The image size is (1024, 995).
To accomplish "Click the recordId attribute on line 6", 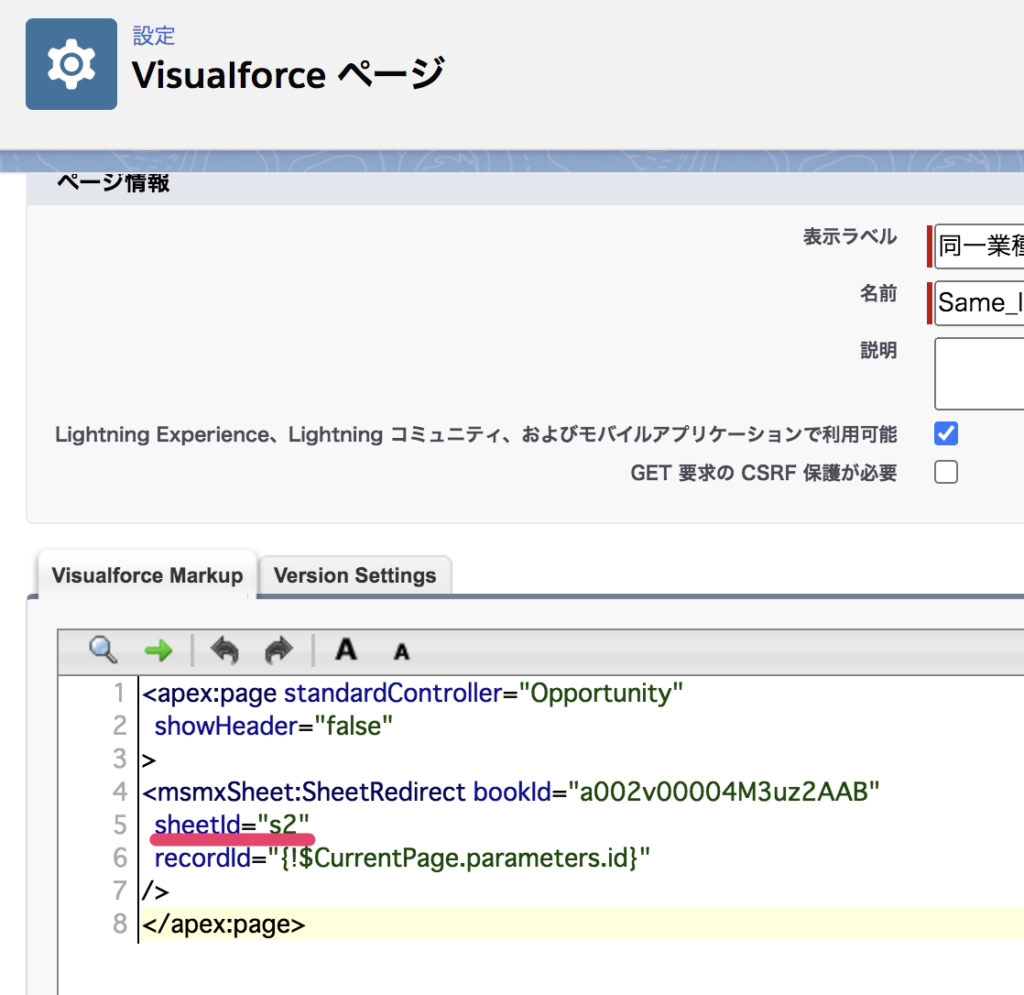I will 202,858.
